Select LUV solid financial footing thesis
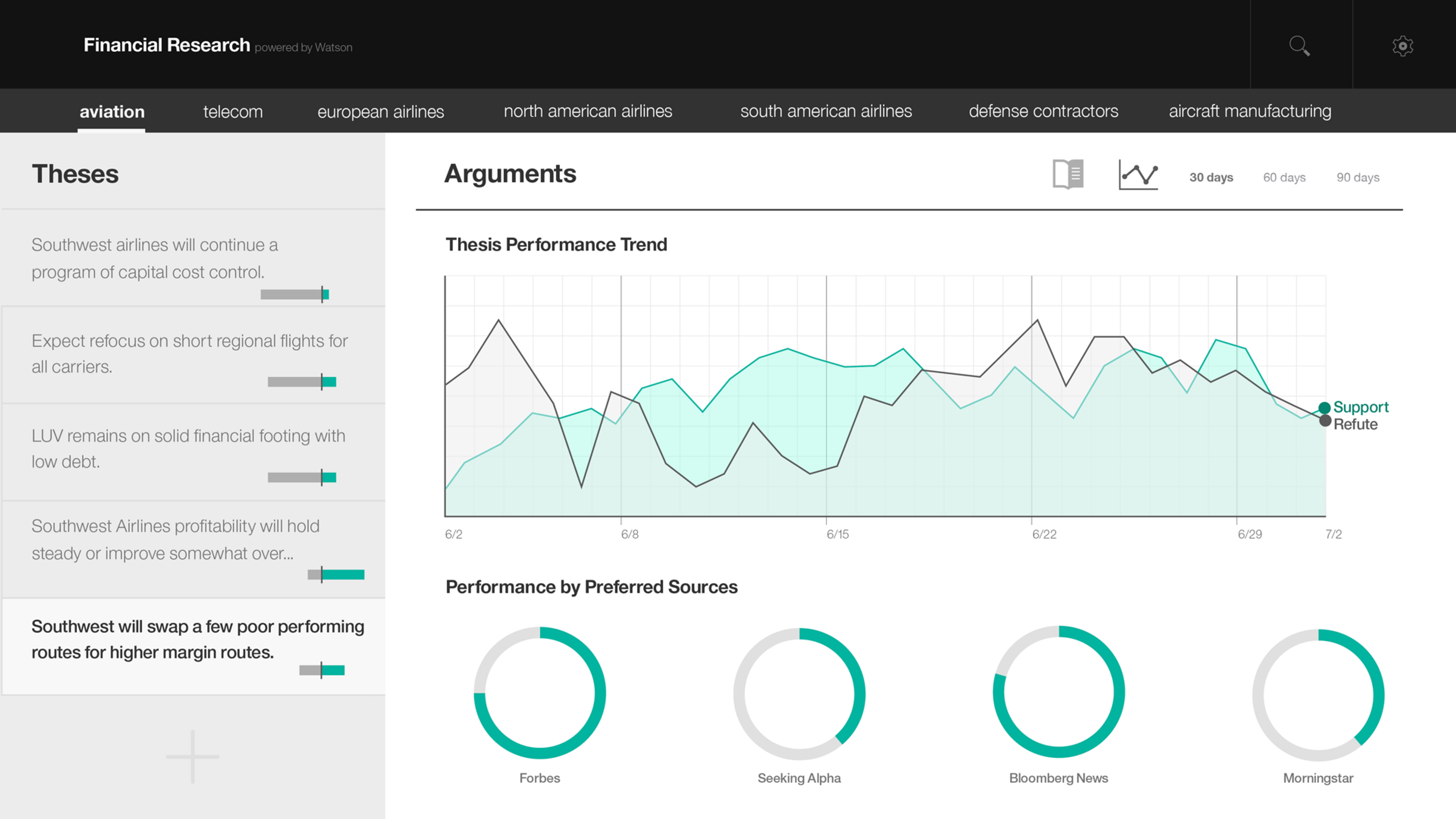 tap(193, 452)
